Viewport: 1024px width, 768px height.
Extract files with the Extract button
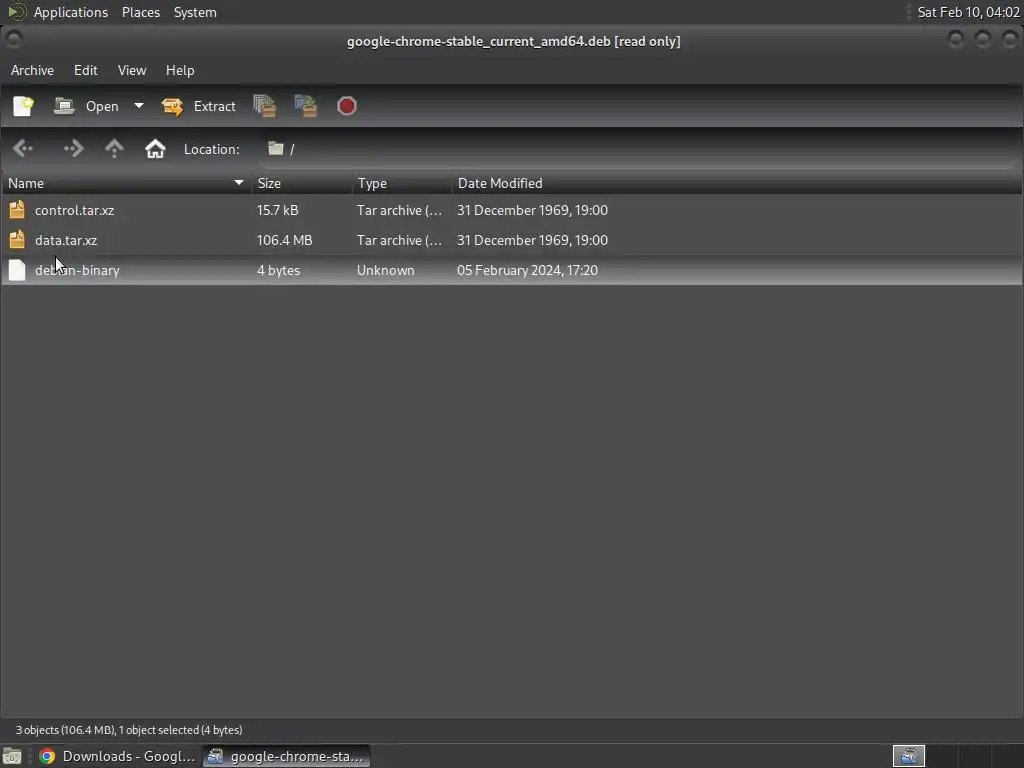point(199,106)
